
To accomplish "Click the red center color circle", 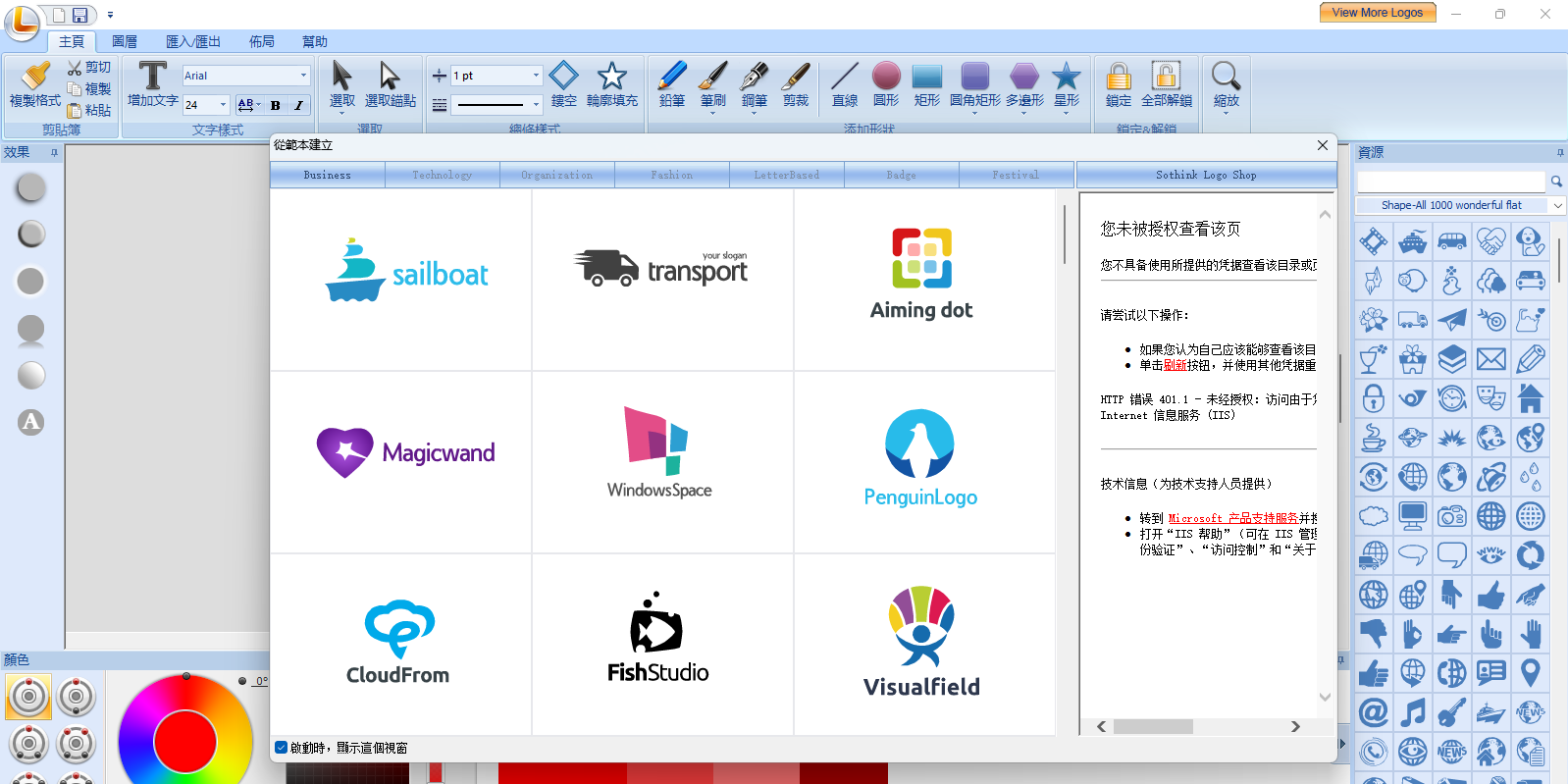I will (x=185, y=741).
